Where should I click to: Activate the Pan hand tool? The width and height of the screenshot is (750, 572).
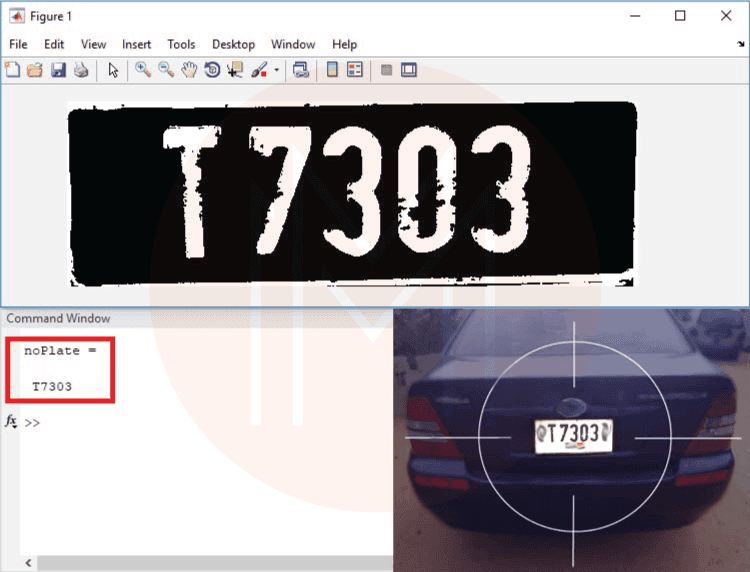(189, 70)
